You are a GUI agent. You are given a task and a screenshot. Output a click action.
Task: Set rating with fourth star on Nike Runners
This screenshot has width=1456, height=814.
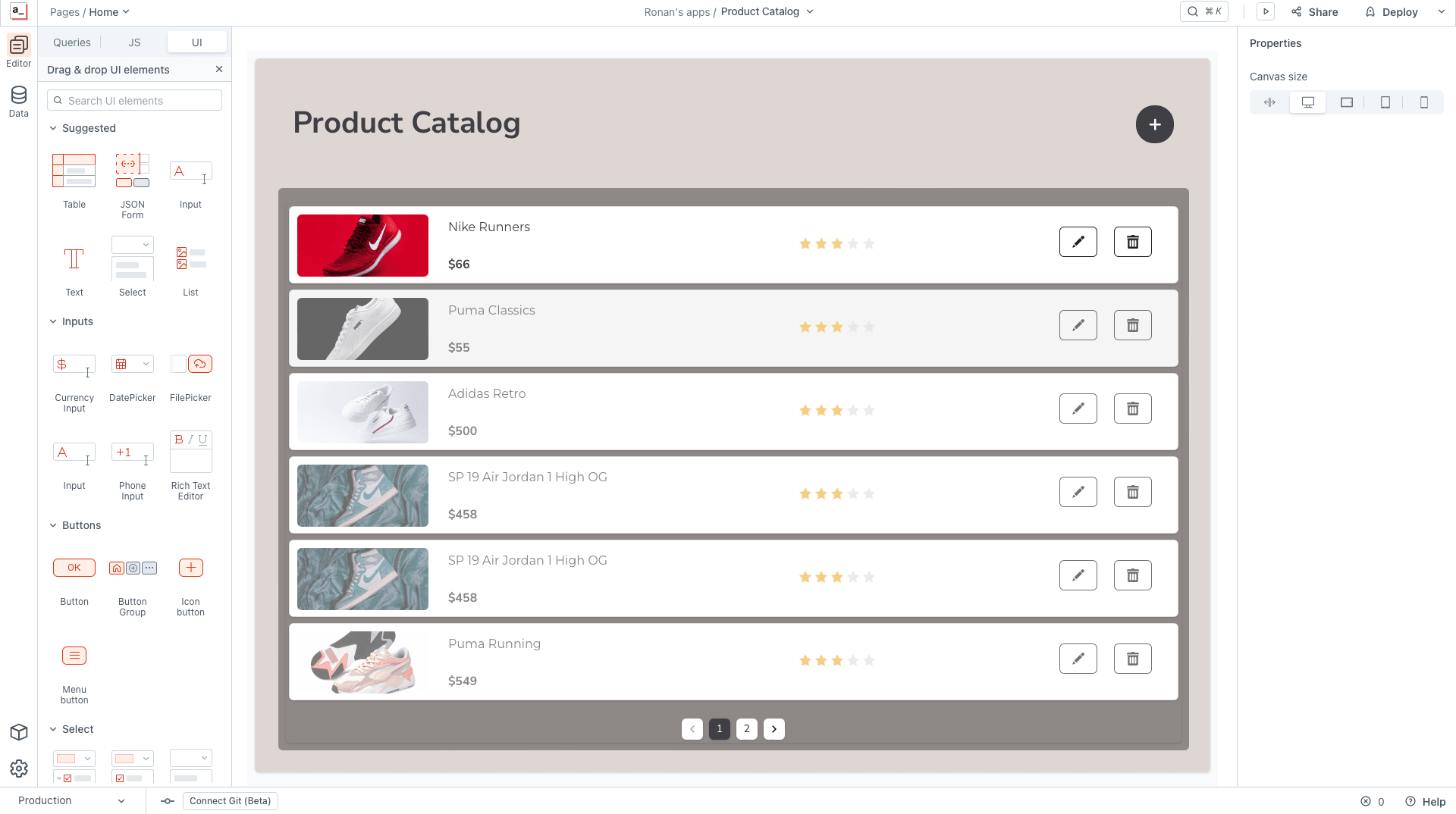coord(853,243)
